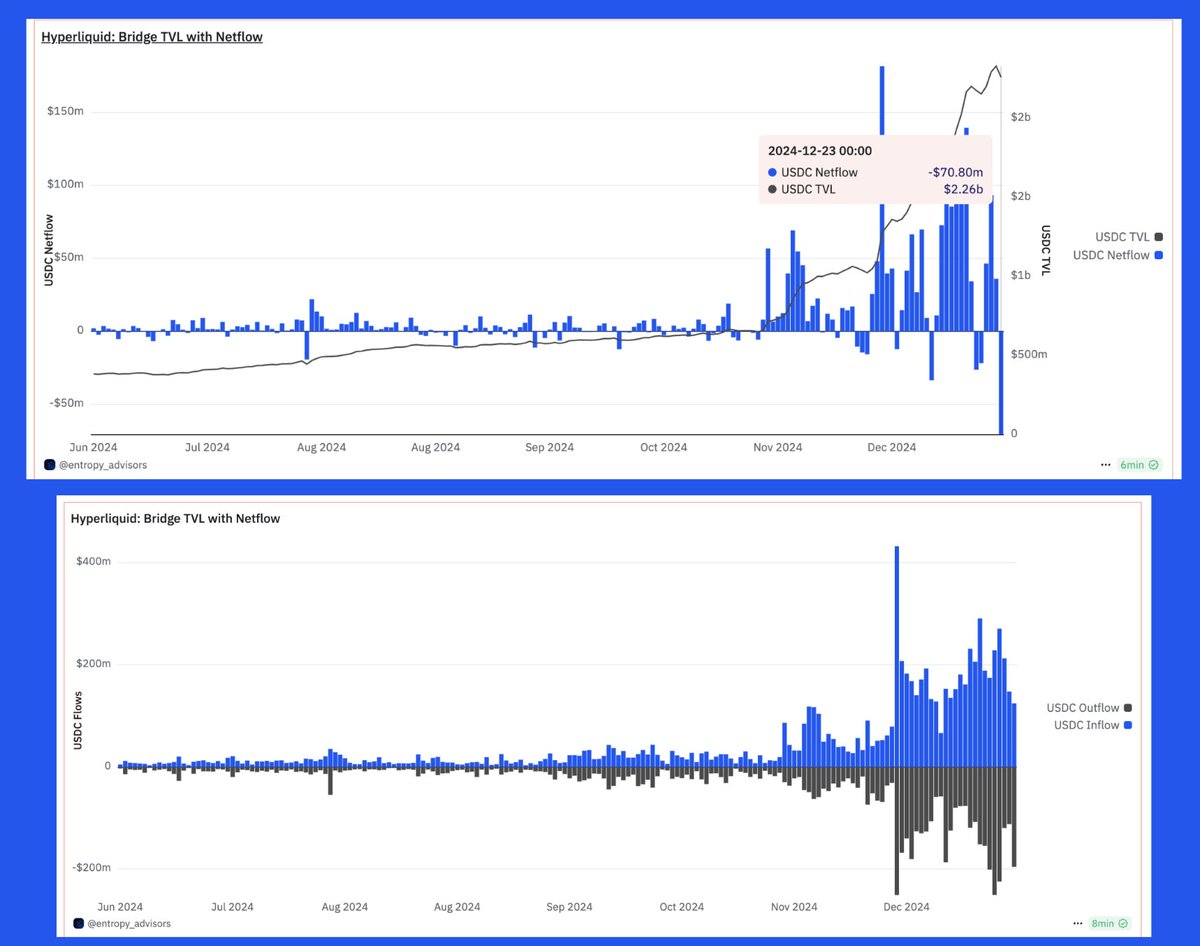Click the Jun 2024 label on the bottom chart
Image resolution: width=1200 pixels, height=946 pixels.
click(x=120, y=907)
